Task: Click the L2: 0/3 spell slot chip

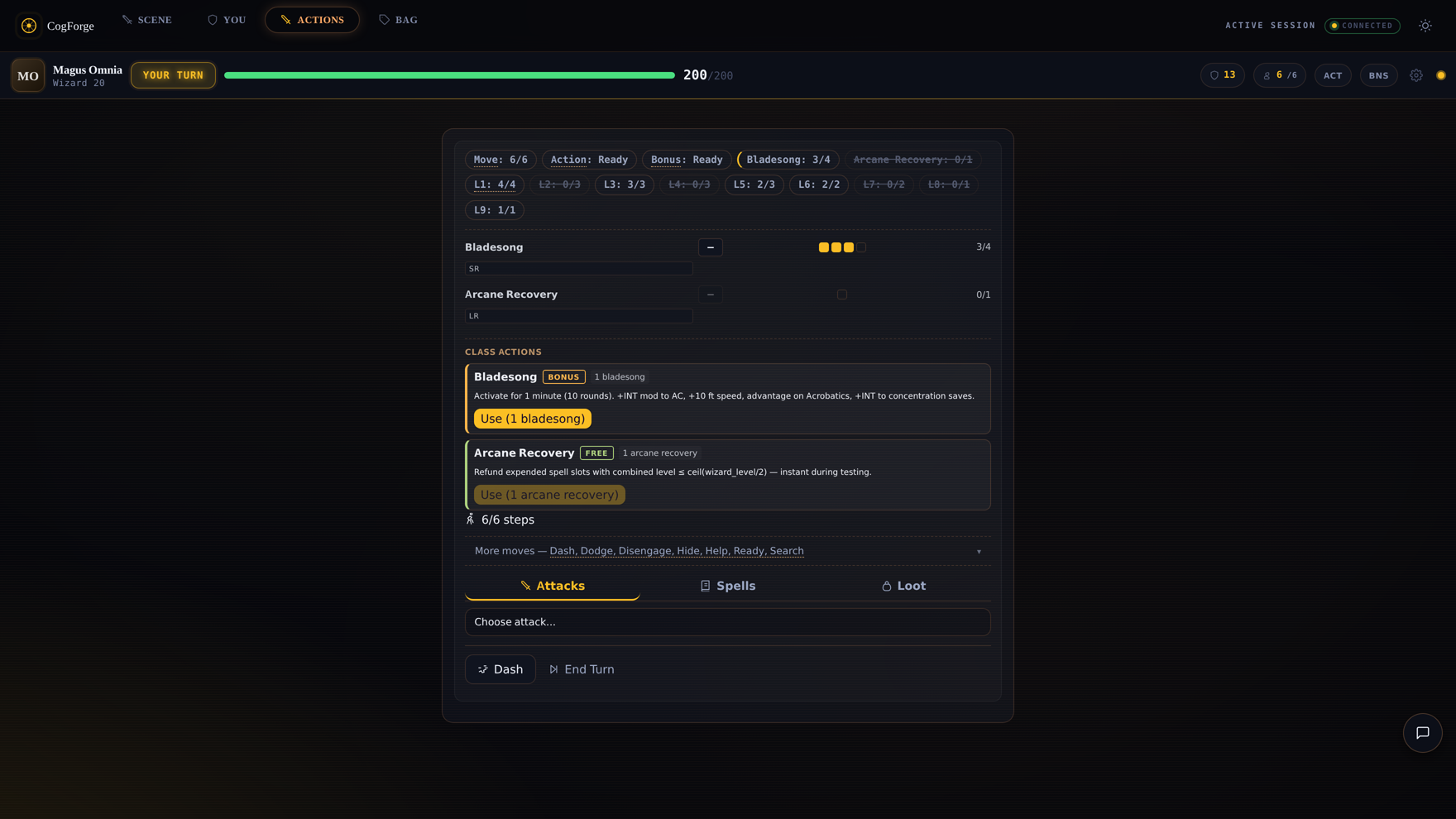Action: 559,184
